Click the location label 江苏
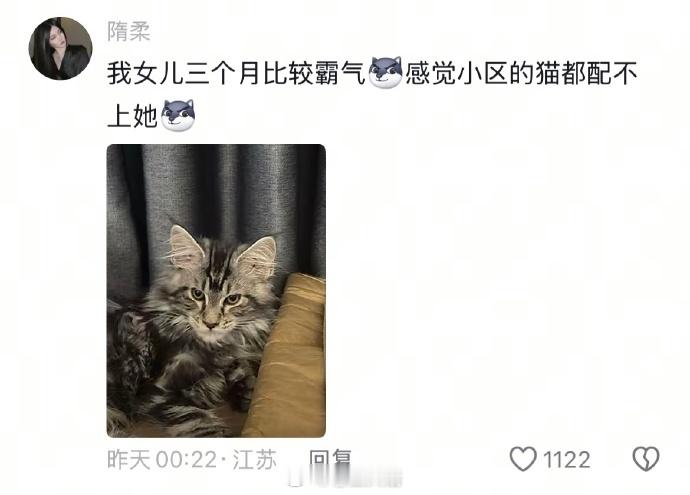The width and height of the screenshot is (690, 495). tap(254, 460)
